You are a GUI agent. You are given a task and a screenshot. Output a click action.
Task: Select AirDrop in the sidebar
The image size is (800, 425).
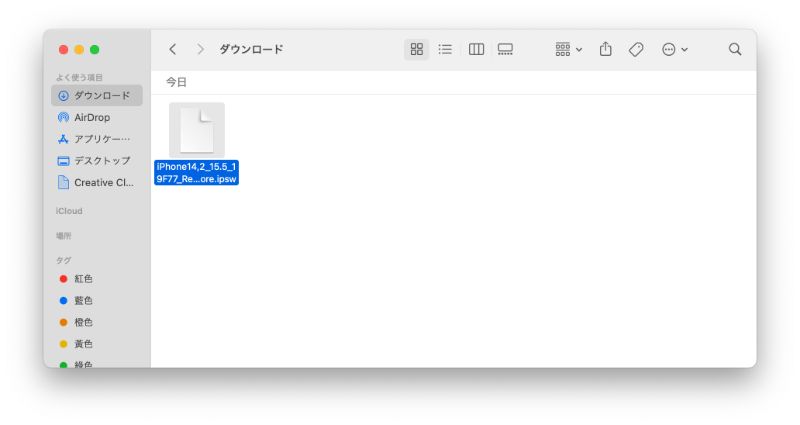[x=97, y=117]
